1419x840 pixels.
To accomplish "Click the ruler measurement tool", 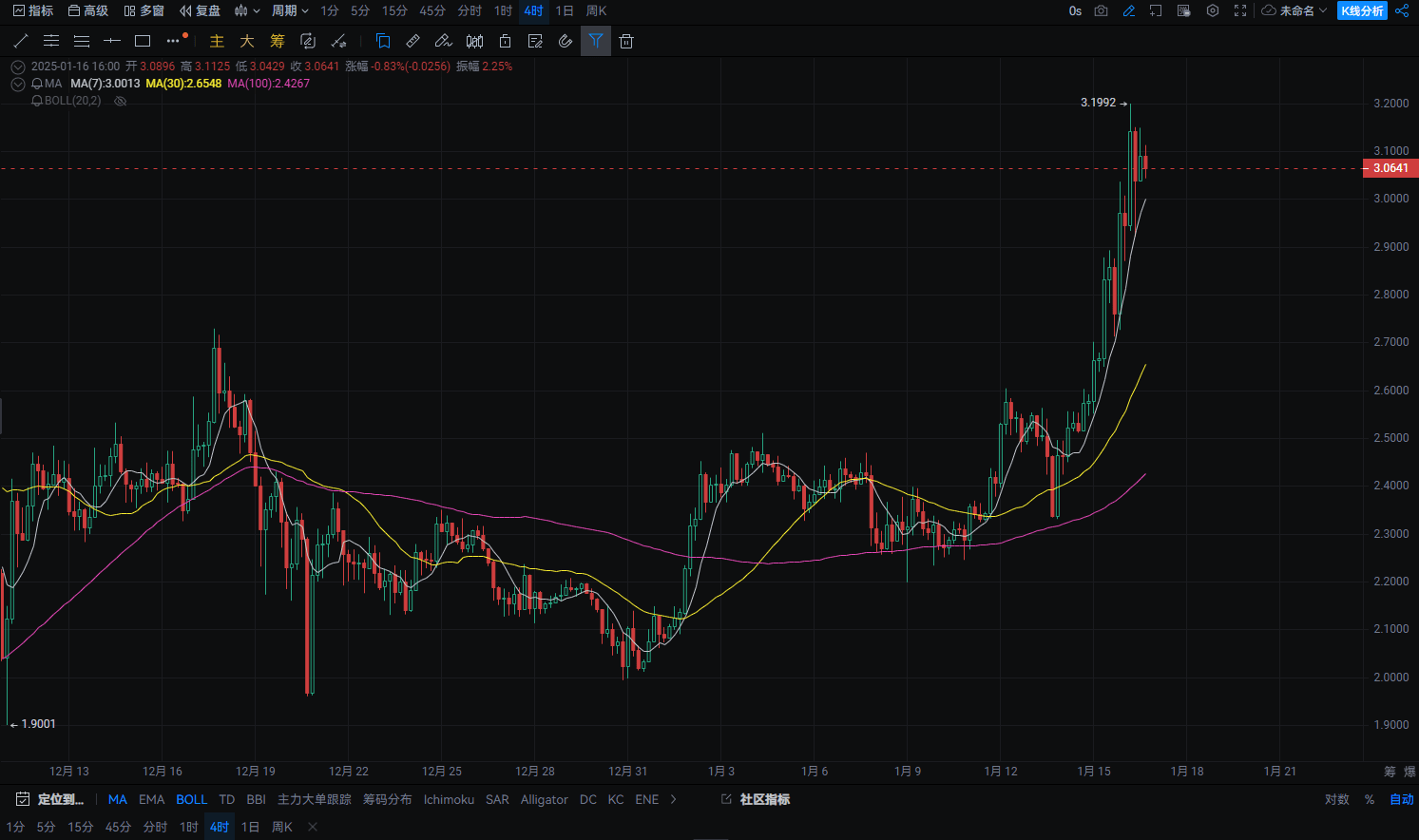I will (x=412, y=41).
